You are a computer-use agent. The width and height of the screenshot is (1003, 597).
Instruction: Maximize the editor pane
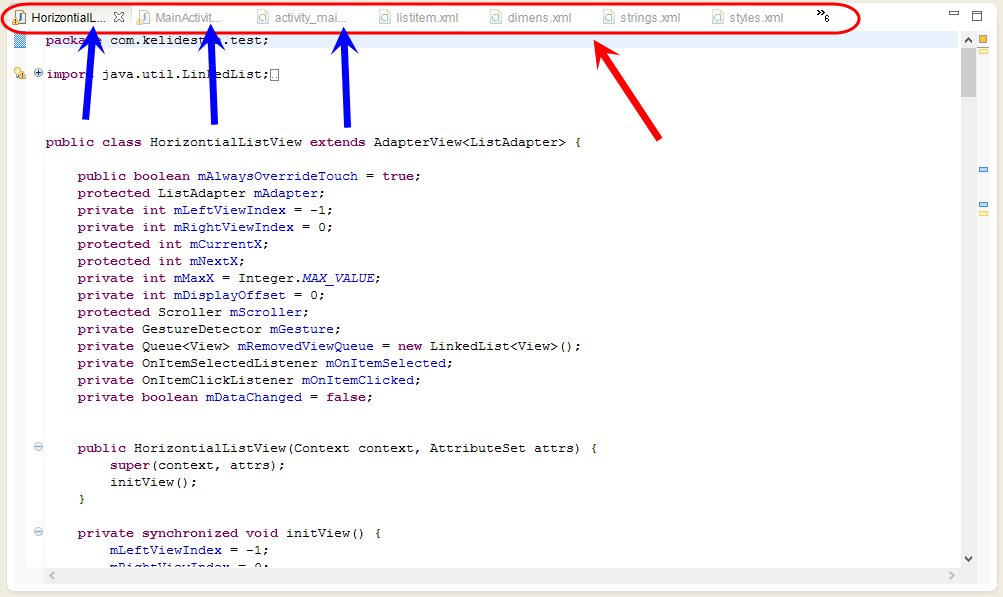tap(977, 16)
